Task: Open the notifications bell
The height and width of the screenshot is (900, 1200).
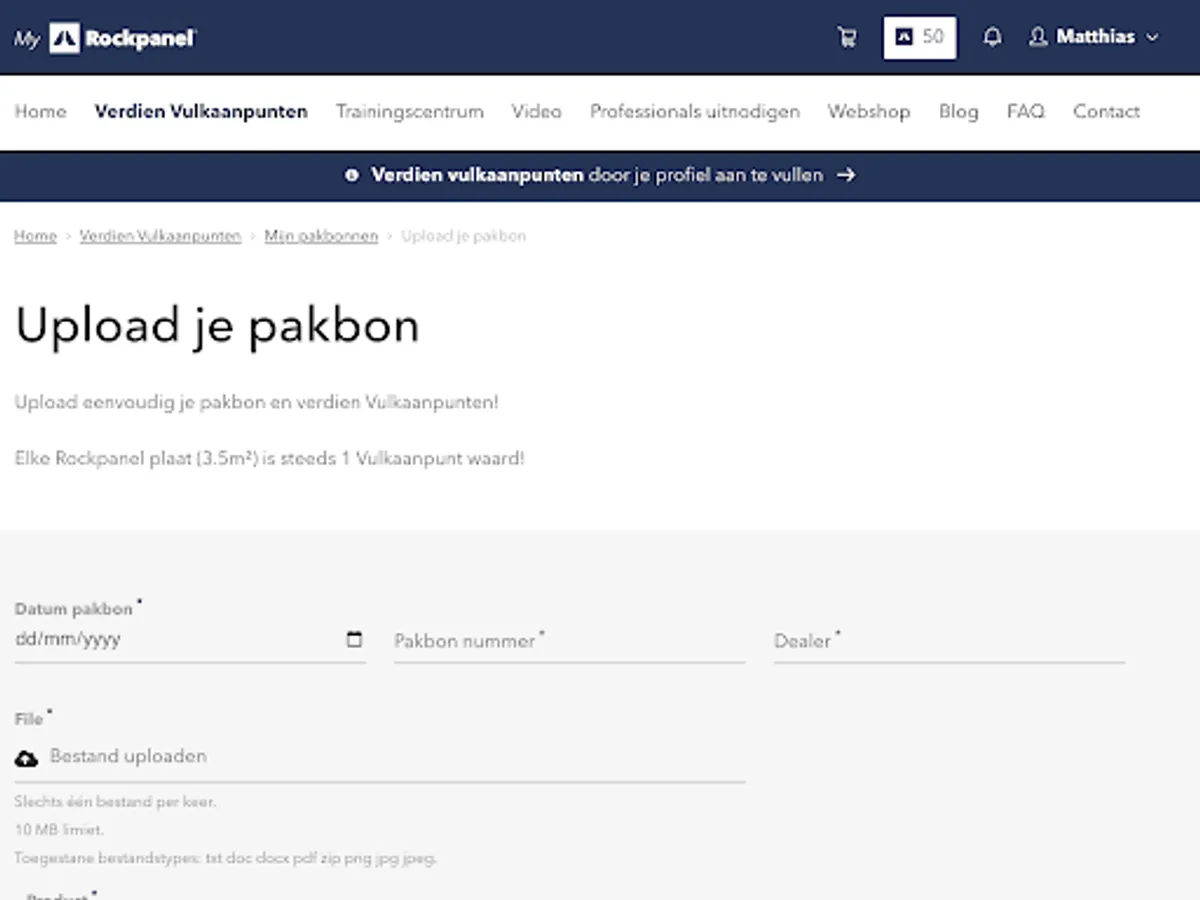Action: pyautogui.click(x=992, y=38)
